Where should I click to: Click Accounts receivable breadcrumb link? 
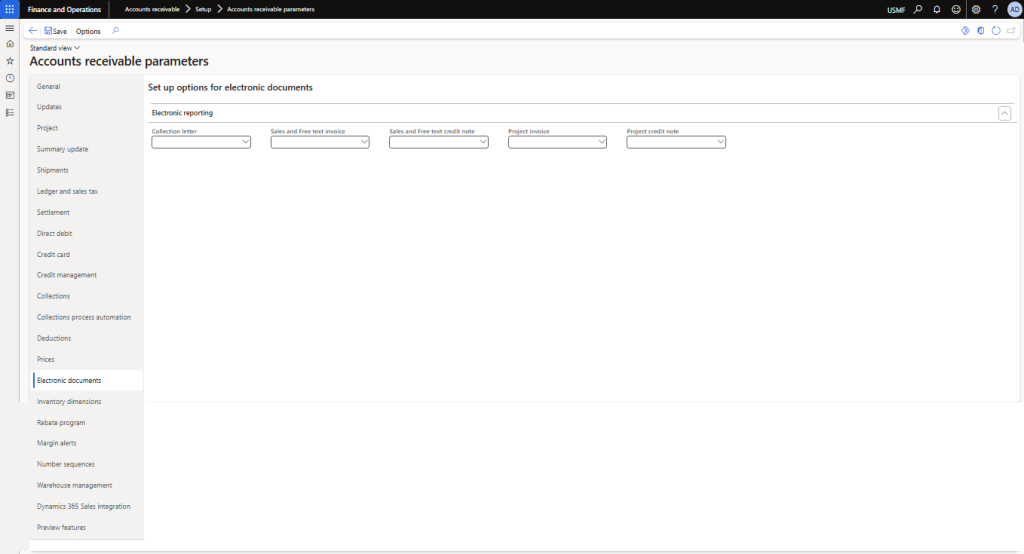(152, 9)
